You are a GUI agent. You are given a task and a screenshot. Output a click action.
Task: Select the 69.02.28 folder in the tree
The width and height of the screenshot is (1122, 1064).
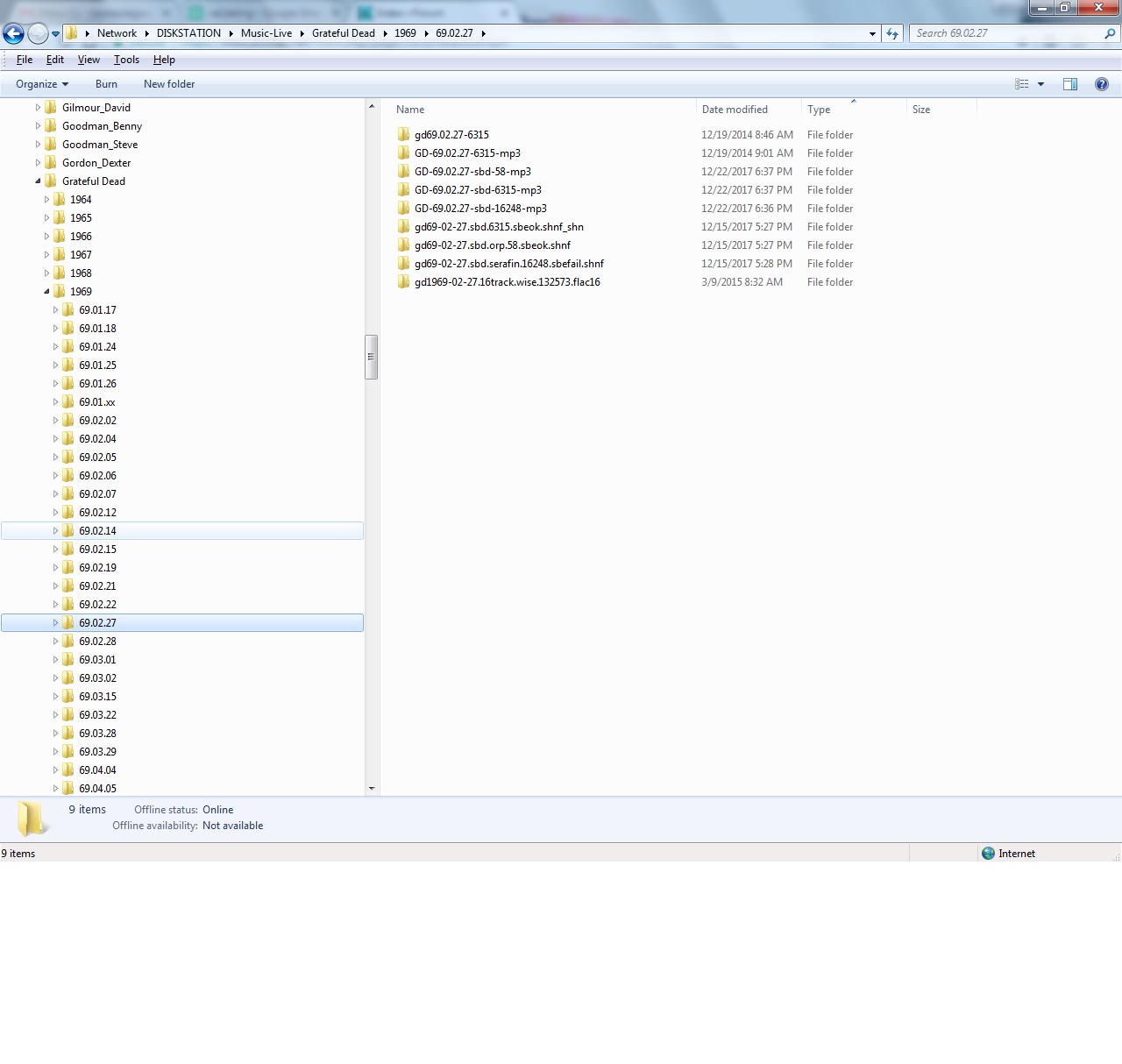(x=97, y=642)
